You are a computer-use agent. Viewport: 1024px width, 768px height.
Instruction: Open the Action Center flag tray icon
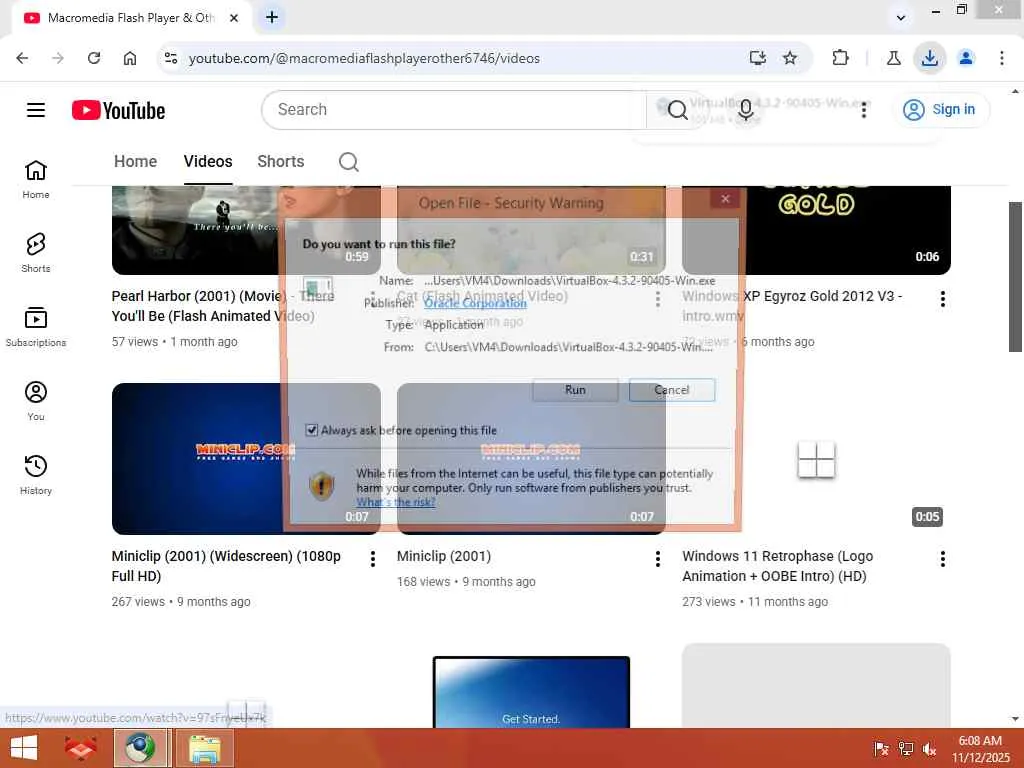pyautogui.click(x=881, y=749)
